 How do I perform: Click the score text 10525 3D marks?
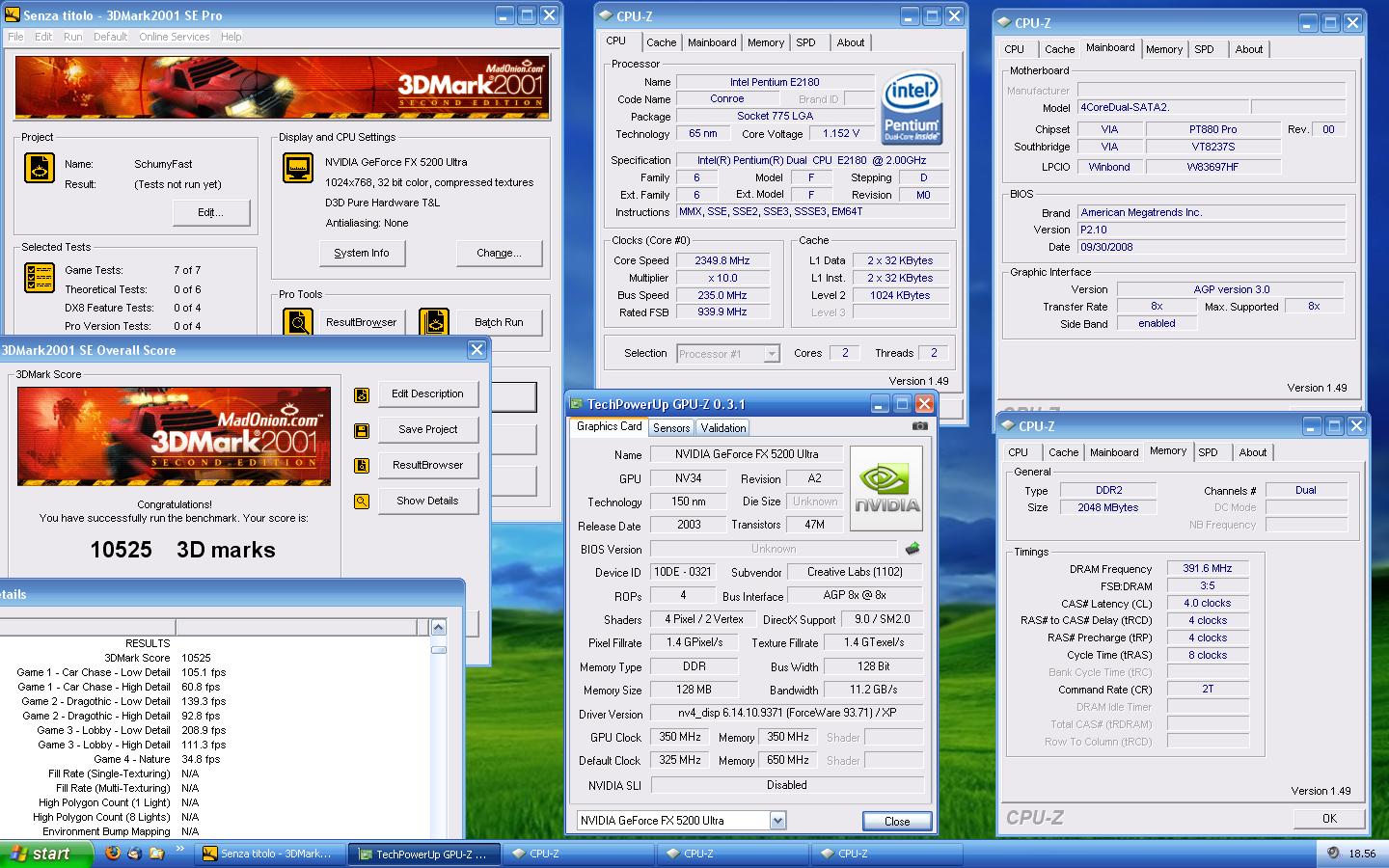coord(182,550)
